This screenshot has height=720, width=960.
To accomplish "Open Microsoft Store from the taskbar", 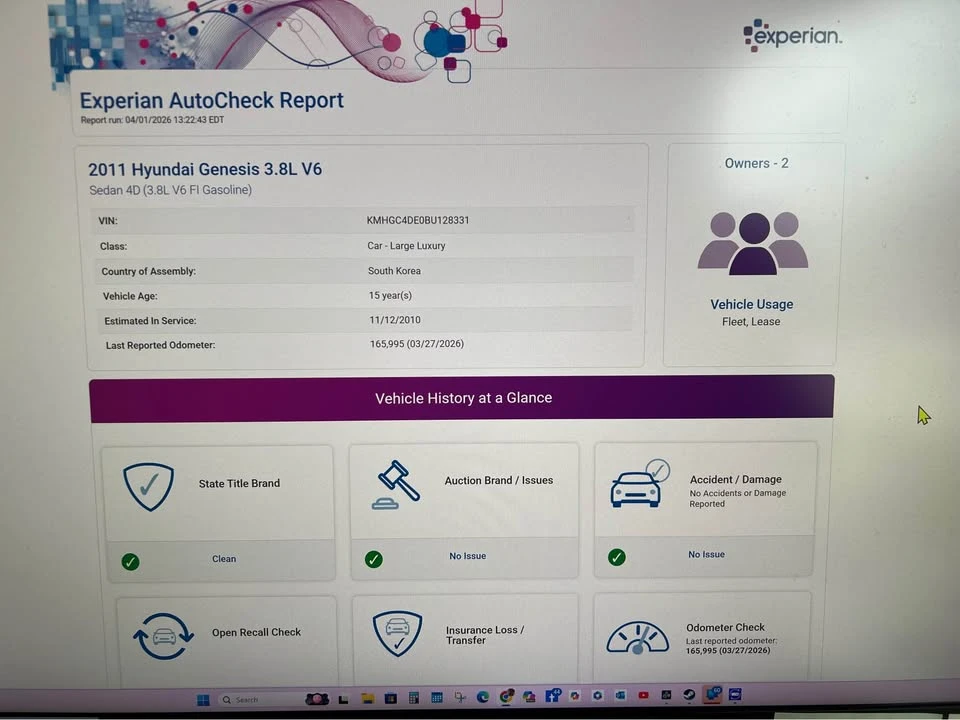I will tap(391, 698).
